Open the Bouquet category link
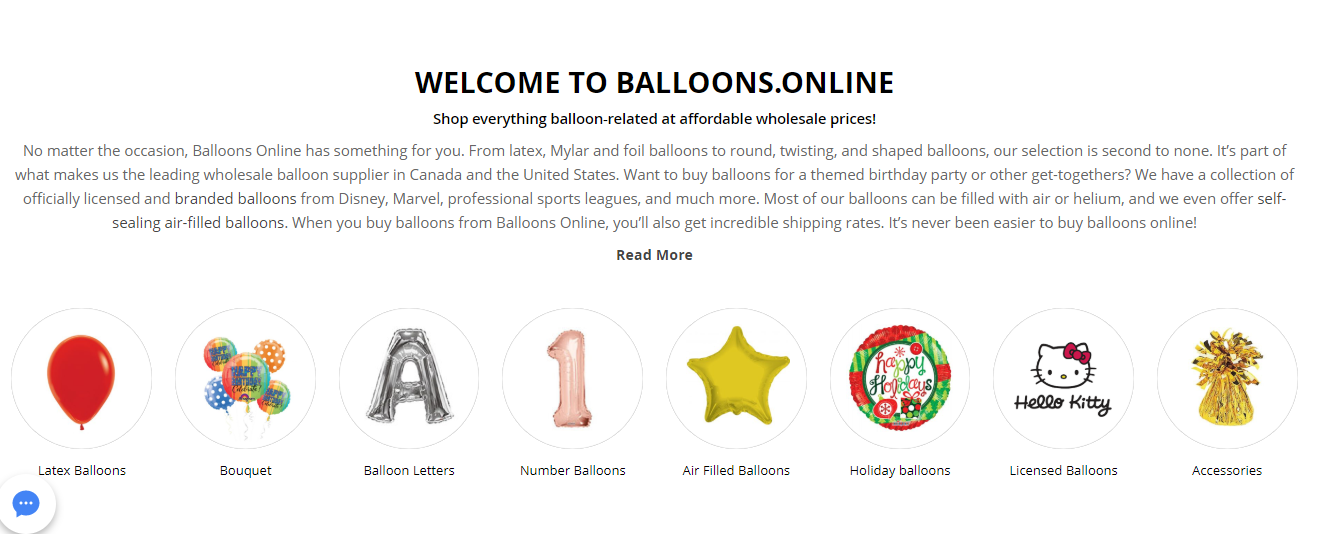 tap(245, 470)
